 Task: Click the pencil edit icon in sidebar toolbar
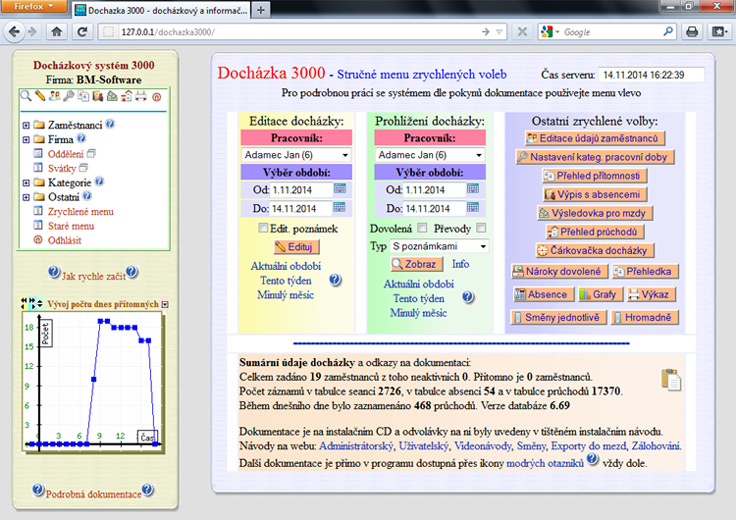40,96
